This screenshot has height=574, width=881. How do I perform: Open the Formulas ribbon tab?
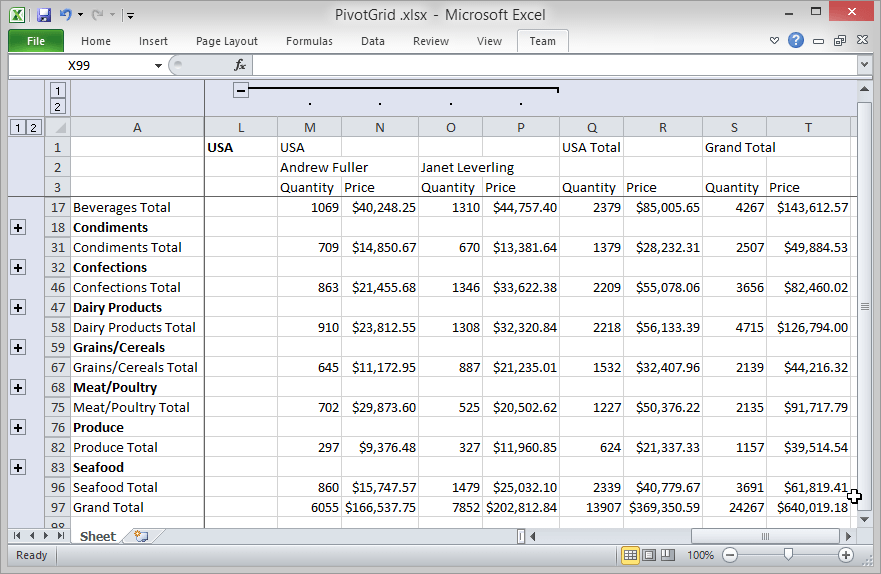(309, 41)
